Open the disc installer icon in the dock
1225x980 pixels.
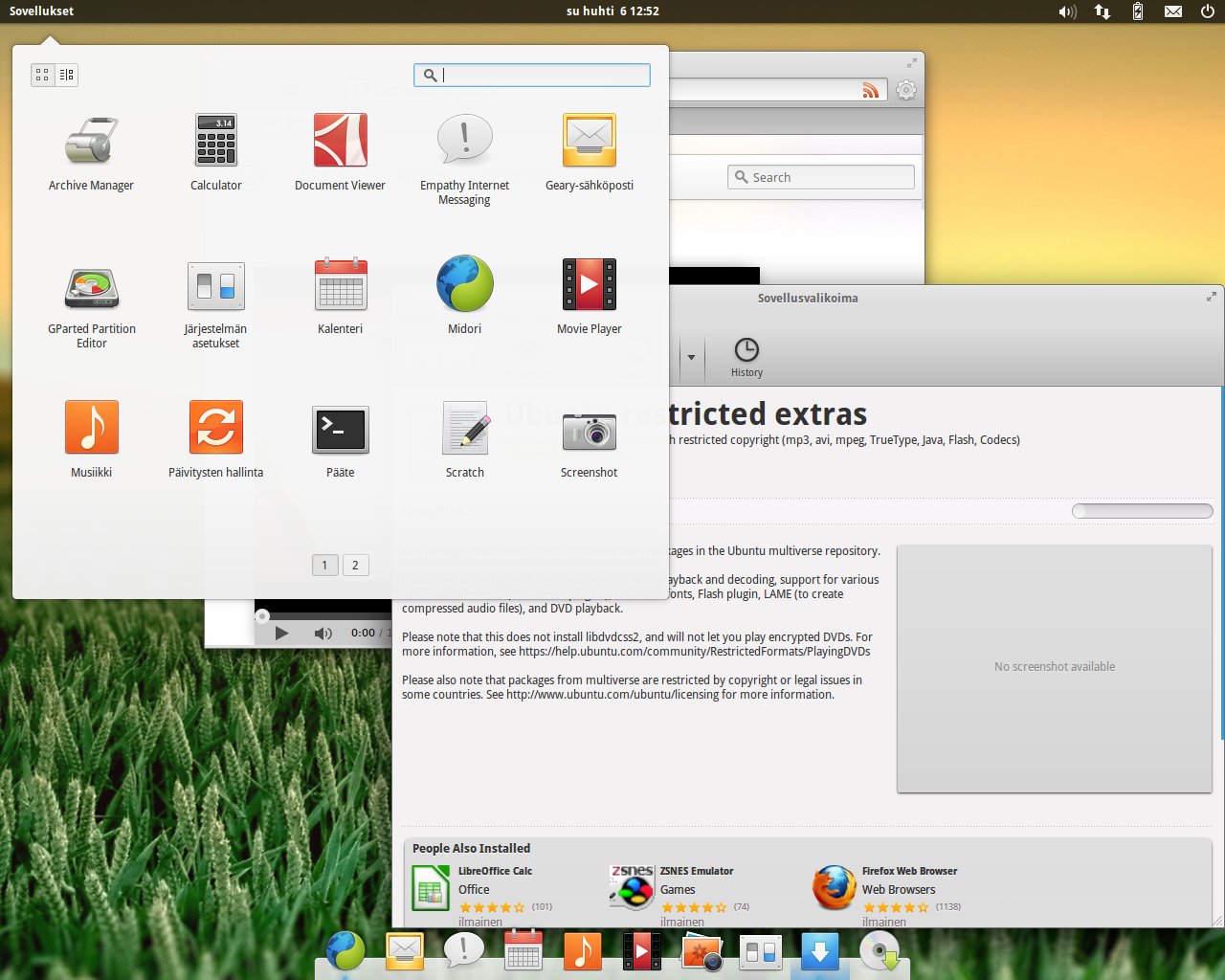point(880,951)
